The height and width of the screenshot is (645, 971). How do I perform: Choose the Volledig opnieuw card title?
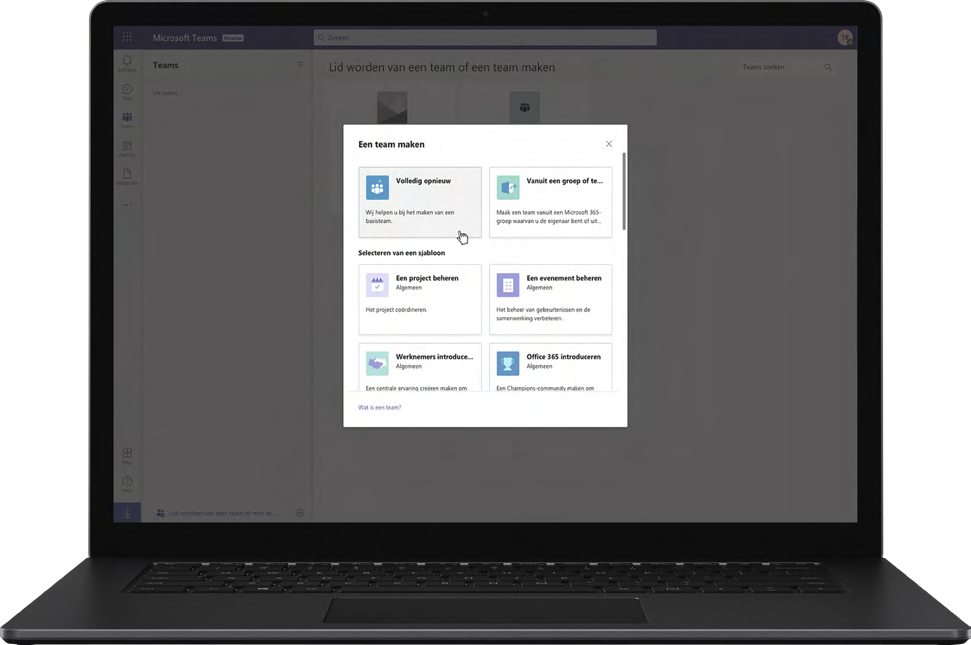424,181
